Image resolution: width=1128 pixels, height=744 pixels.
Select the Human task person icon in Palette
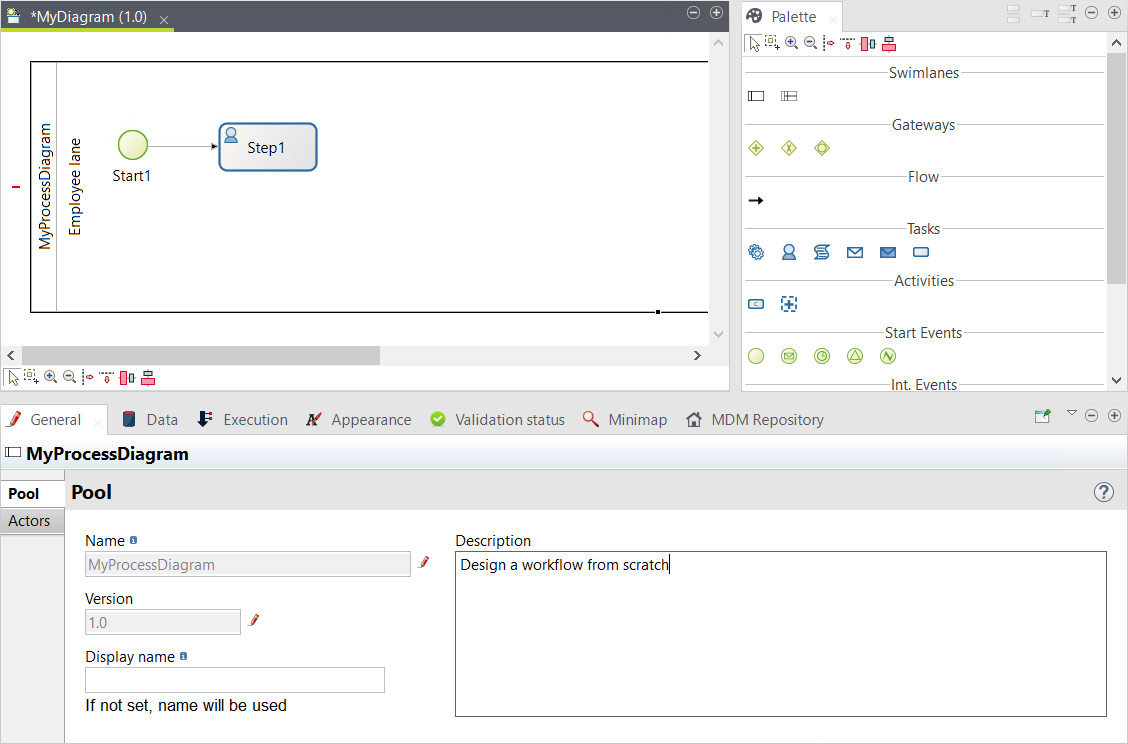tap(789, 252)
